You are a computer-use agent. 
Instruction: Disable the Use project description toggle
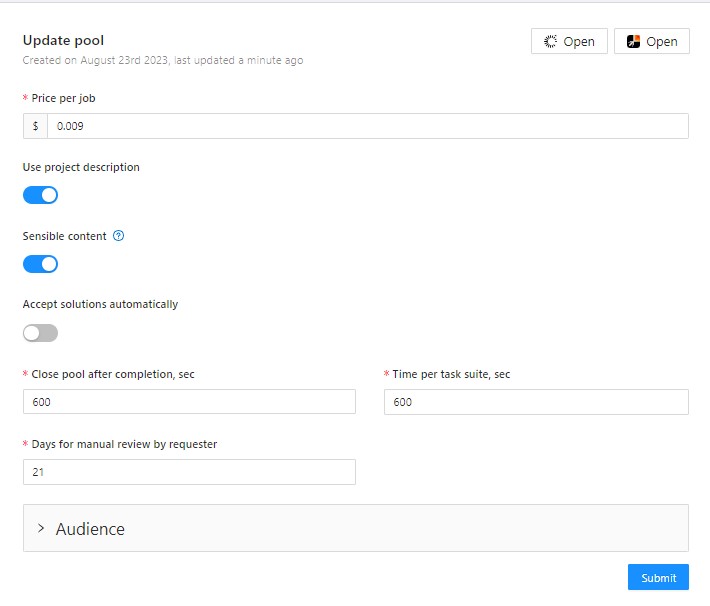40,195
